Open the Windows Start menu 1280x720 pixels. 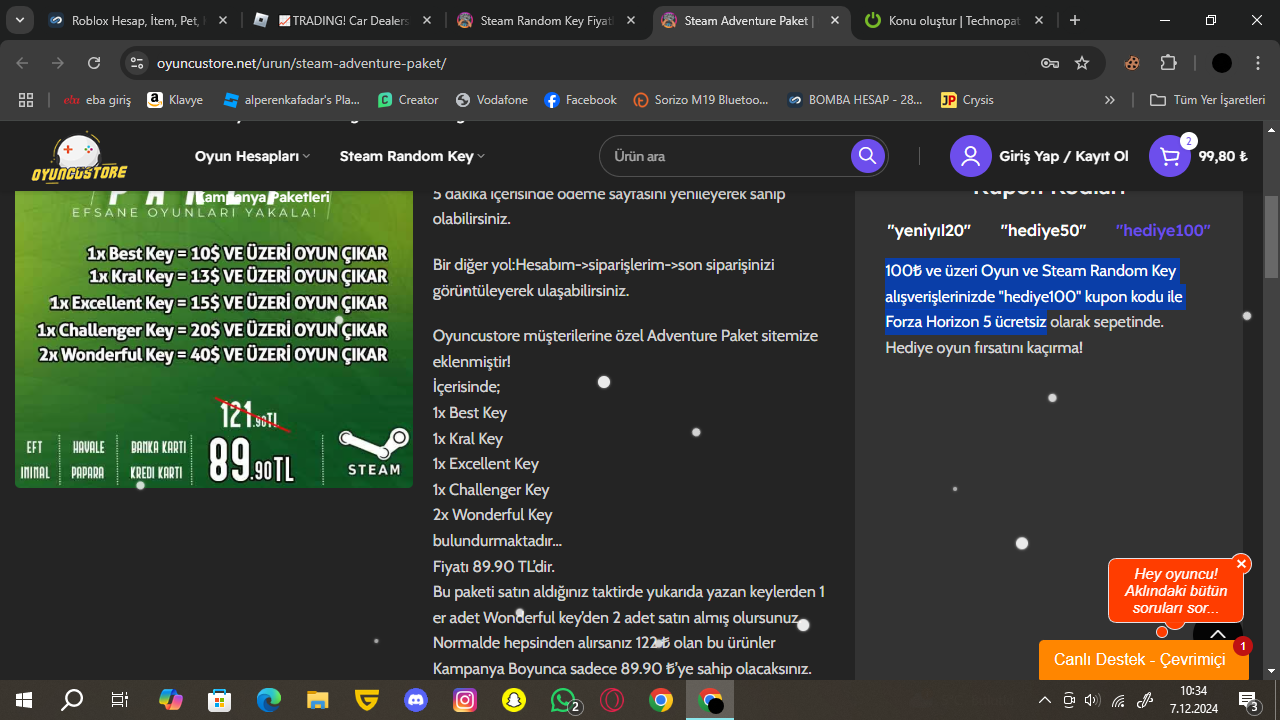coord(24,700)
